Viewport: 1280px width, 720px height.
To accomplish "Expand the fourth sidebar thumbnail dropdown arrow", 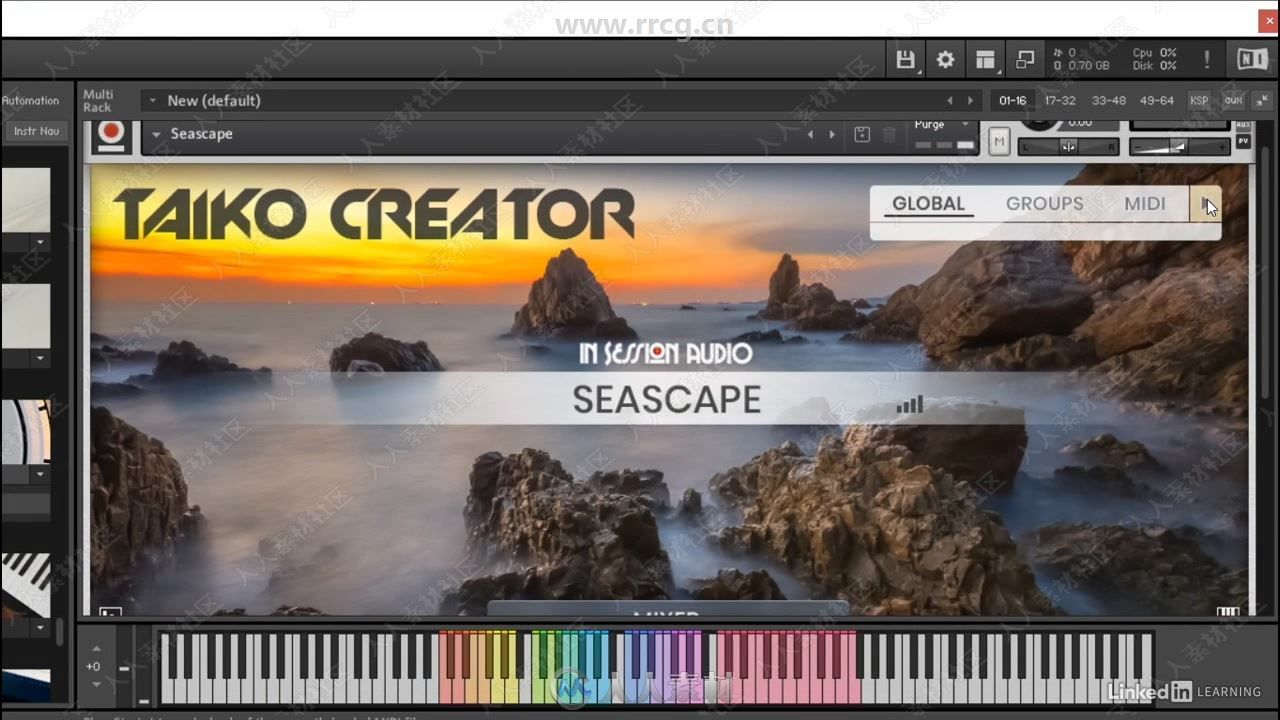I will click(x=40, y=628).
